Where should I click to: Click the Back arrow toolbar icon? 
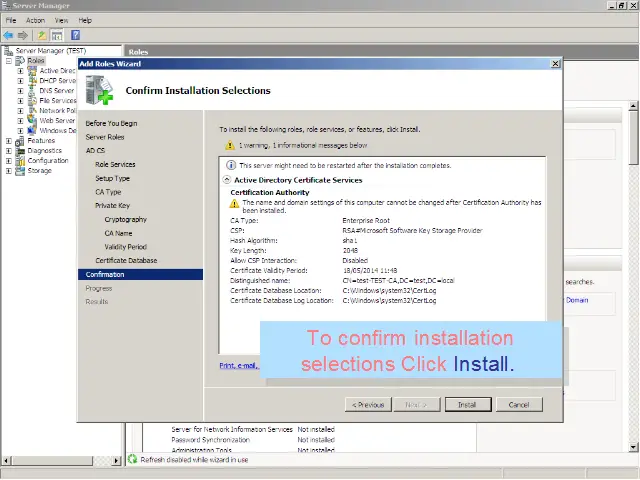coord(9,35)
